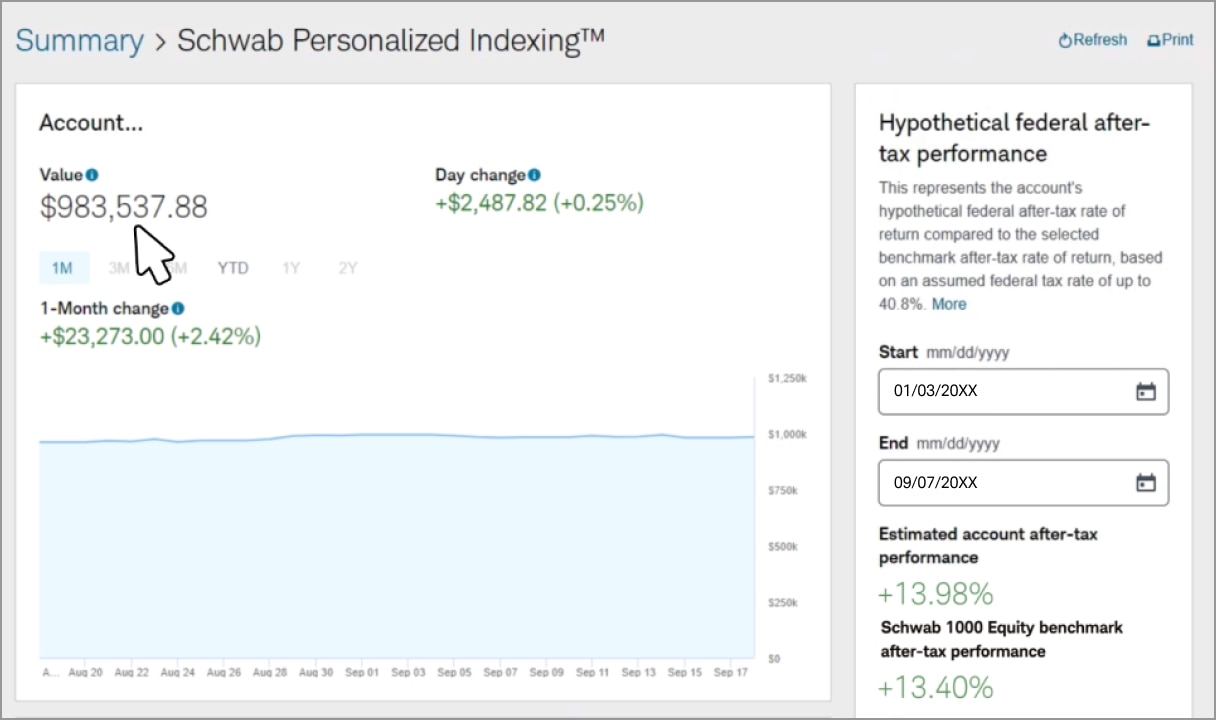Click the Aug 22 date label
This screenshot has height=720, width=1216.
(131, 673)
